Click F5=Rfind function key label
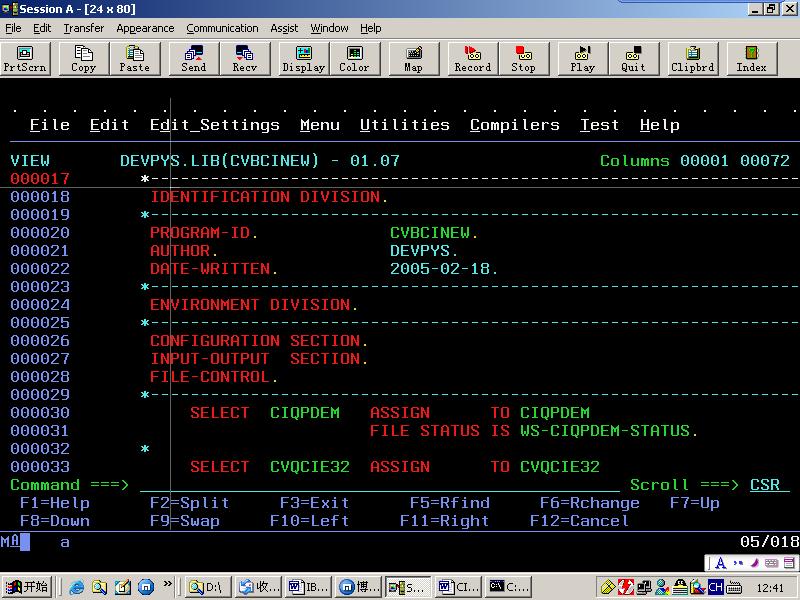This screenshot has width=800, height=600. [x=449, y=503]
